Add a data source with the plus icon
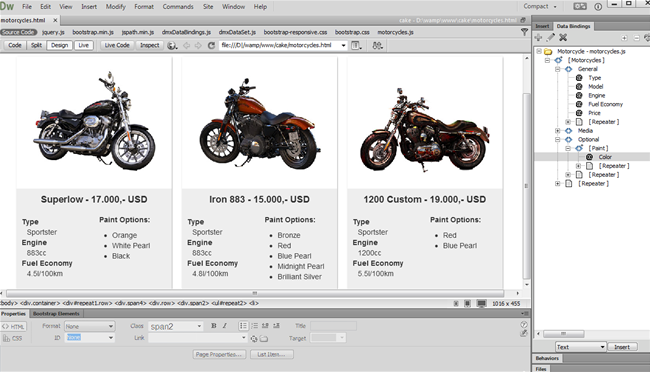This screenshot has width=650, height=372. click(x=538, y=38)
